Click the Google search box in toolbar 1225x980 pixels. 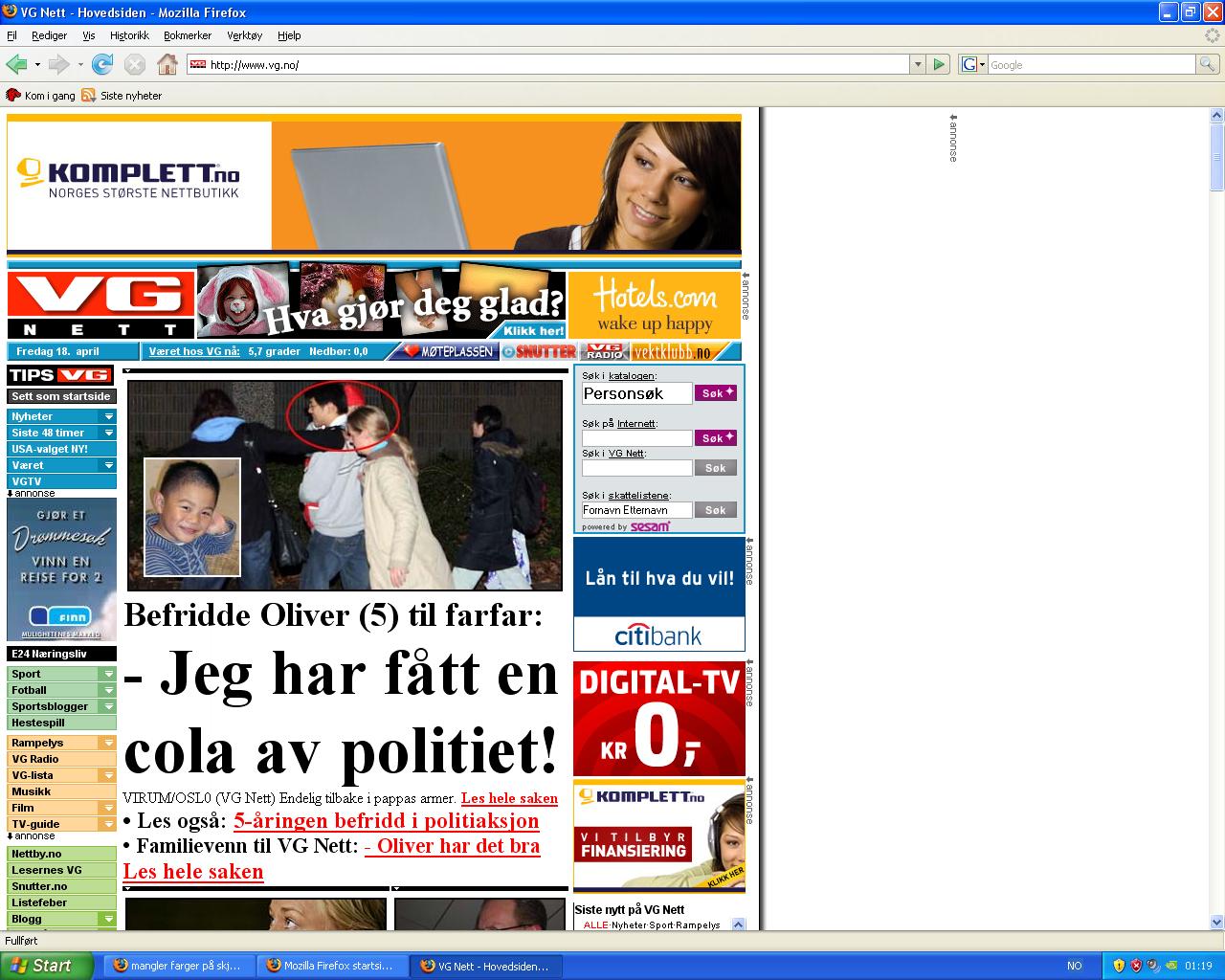[1091, 64]
